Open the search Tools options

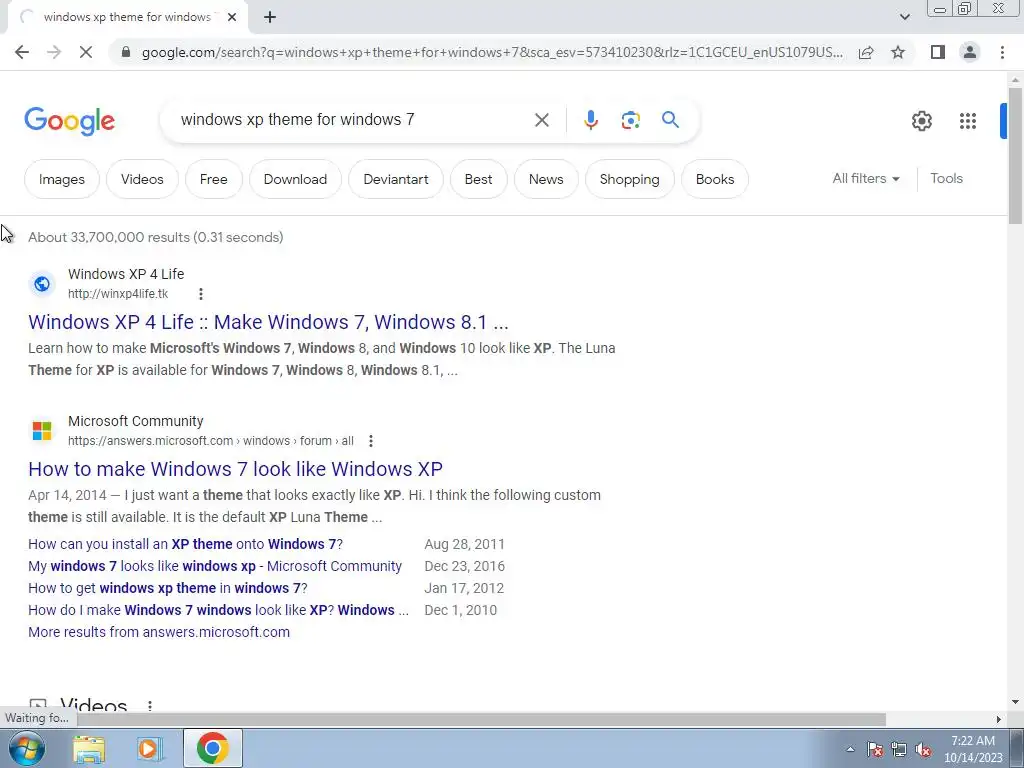coord(946,178)
